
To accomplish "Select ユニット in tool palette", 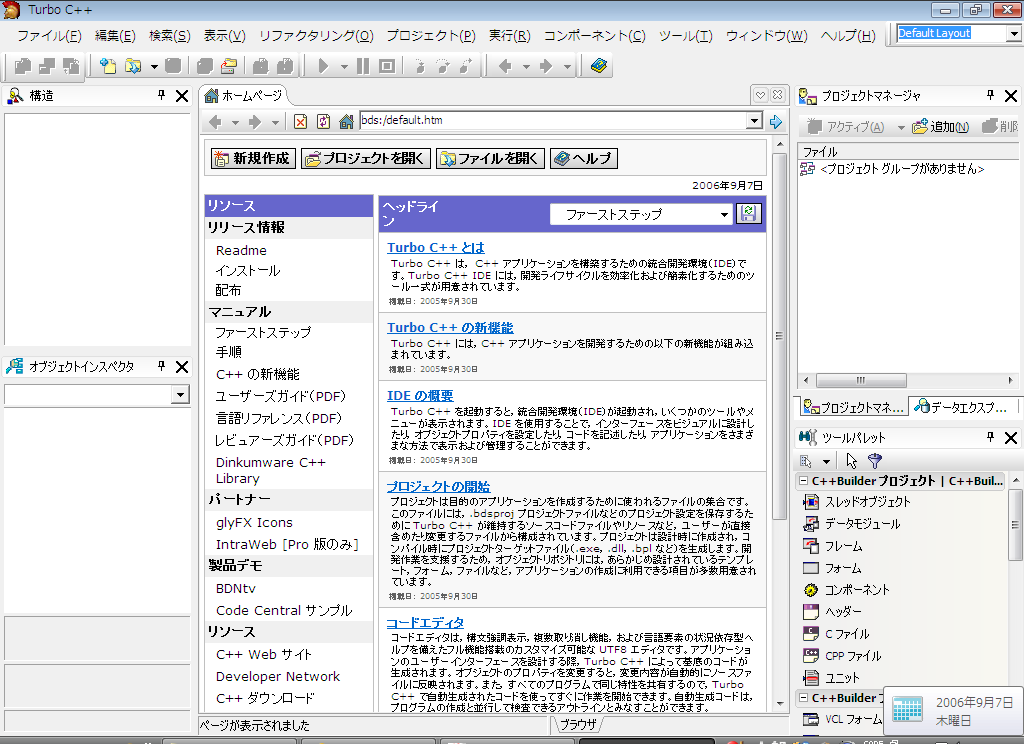I will point(831,678).
